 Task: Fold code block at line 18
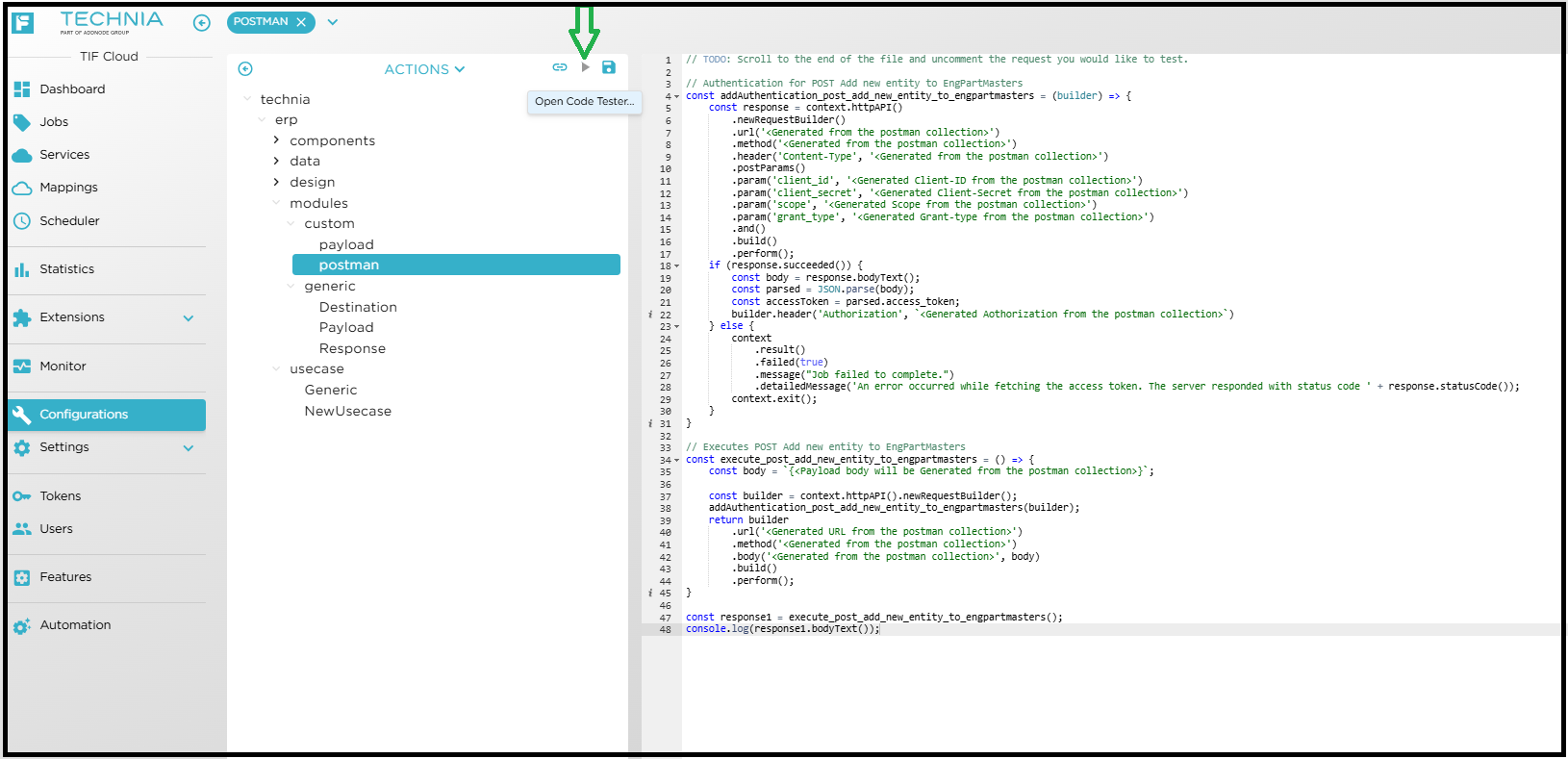pyautogui.click(x=676, y=266)
